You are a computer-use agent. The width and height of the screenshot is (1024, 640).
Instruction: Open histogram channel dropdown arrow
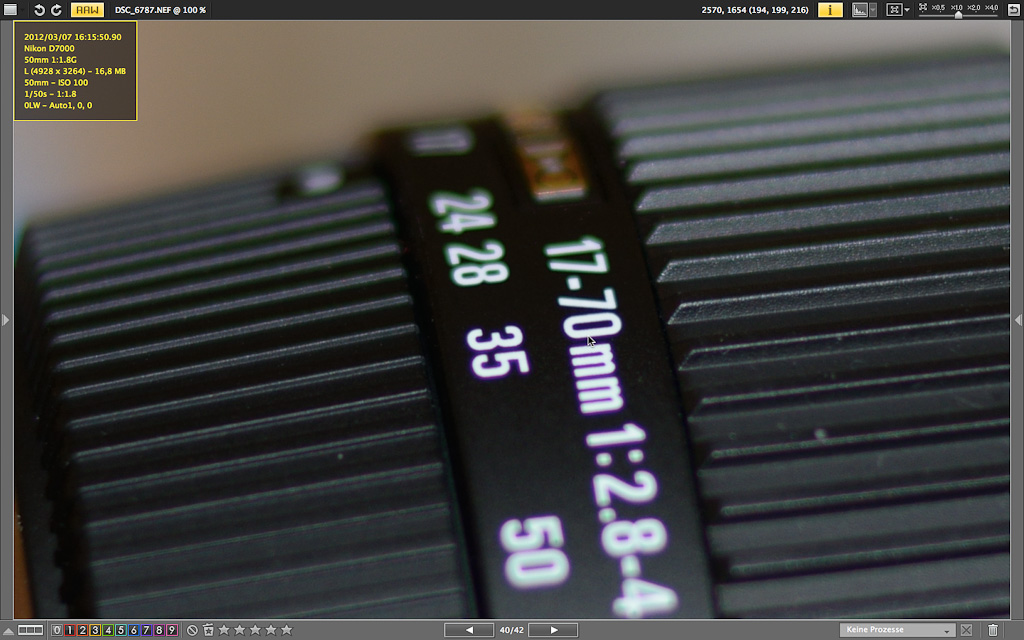873,10
